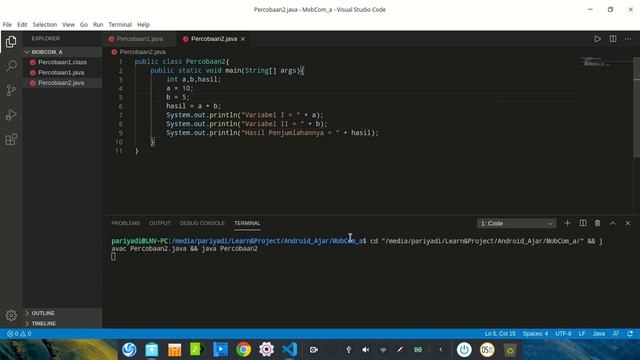
Task: Switch to PROBLEMS panel tab
Action: click(126, 223)
